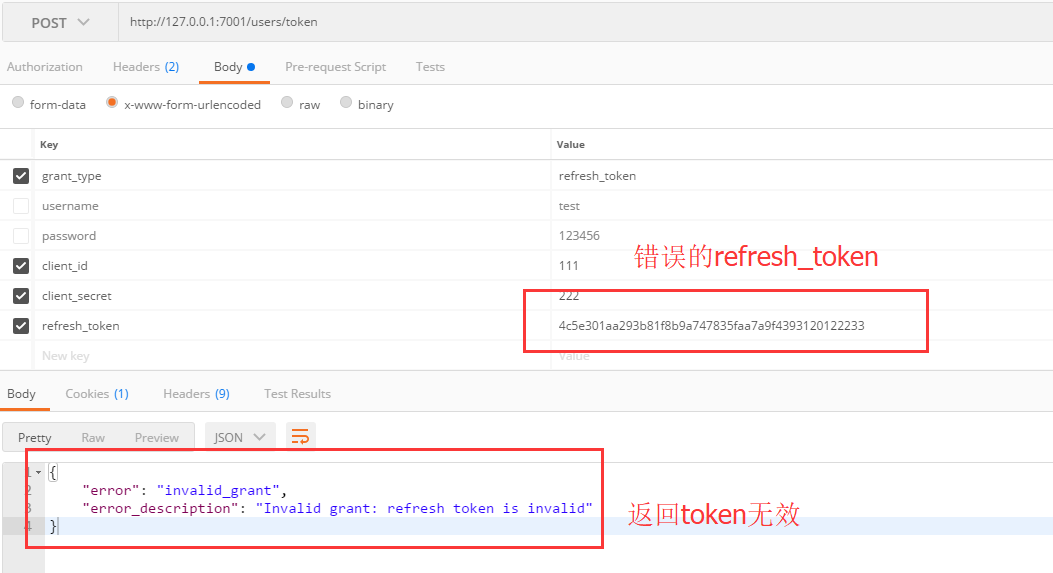Open the JSON format dropdown
This screenshot has height=573, width=1053.
[240, 437]
